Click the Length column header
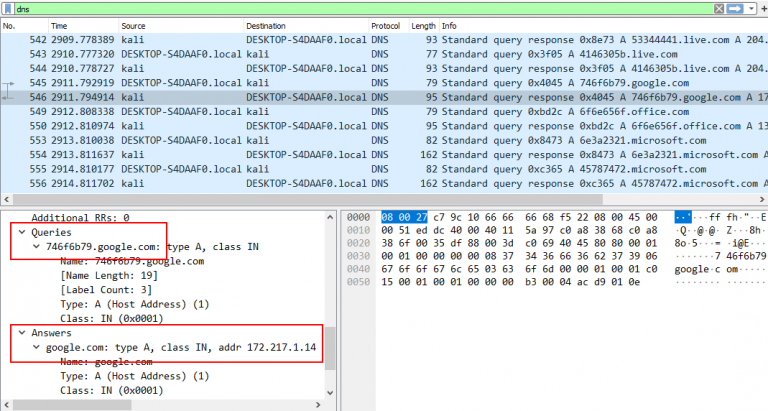This screenshot has height=411, width=768. (423, 24)
